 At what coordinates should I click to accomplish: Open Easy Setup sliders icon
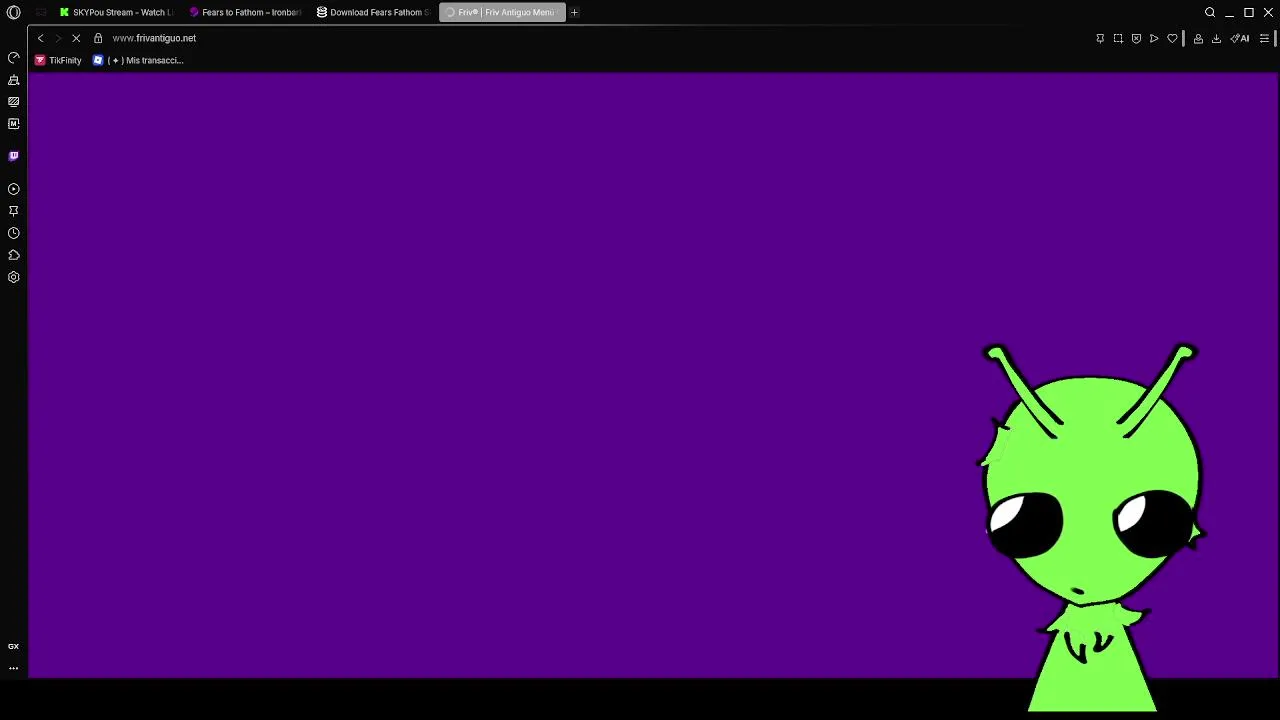coord(1264,38)
